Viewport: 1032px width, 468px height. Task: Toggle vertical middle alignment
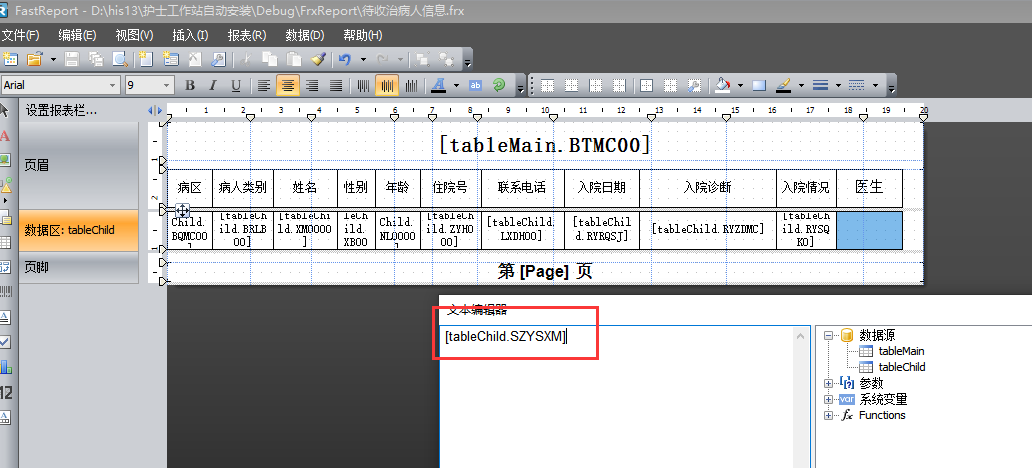pos(388,85)
